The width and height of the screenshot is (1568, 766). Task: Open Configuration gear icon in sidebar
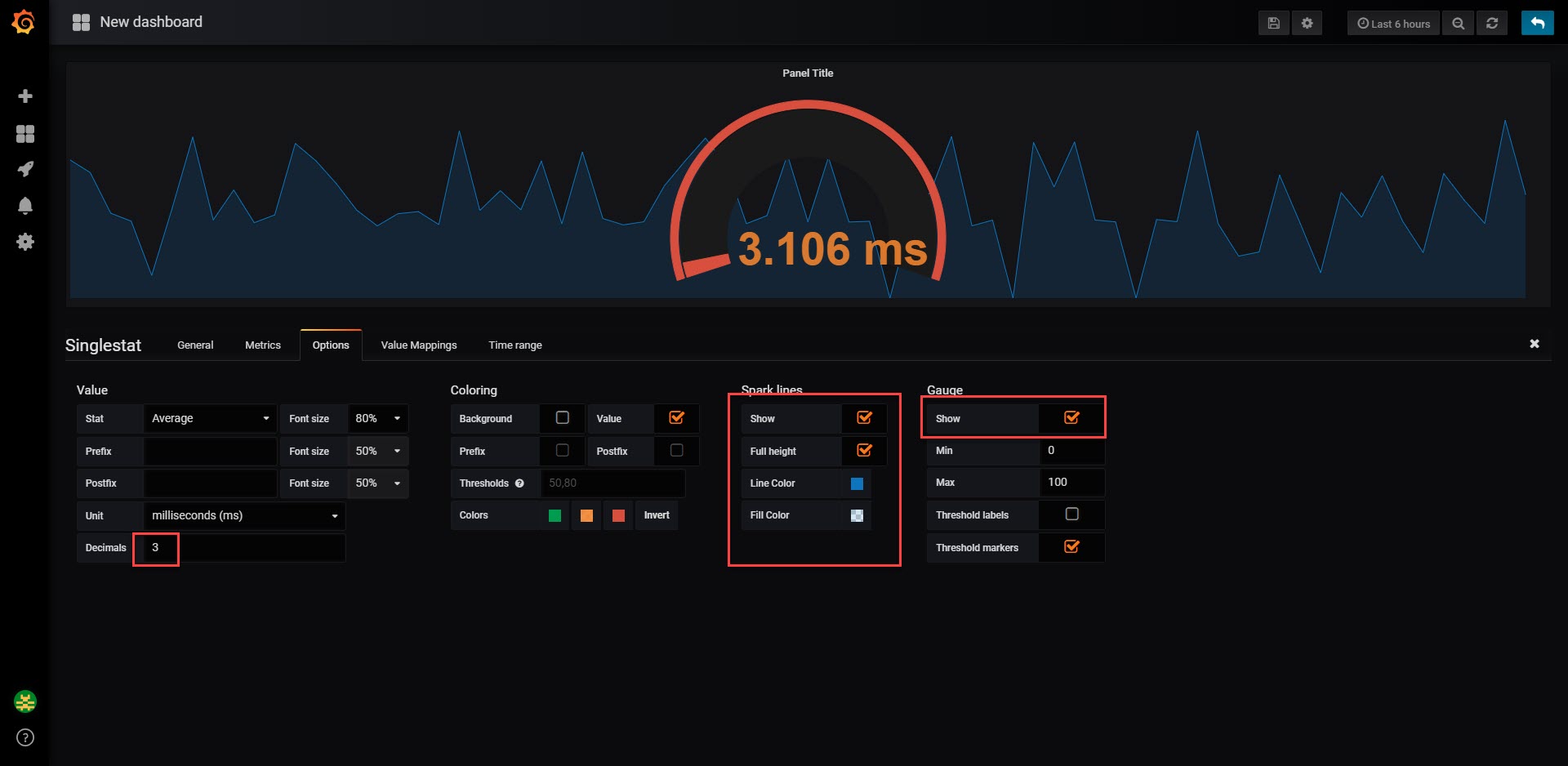tap(25, 242)
